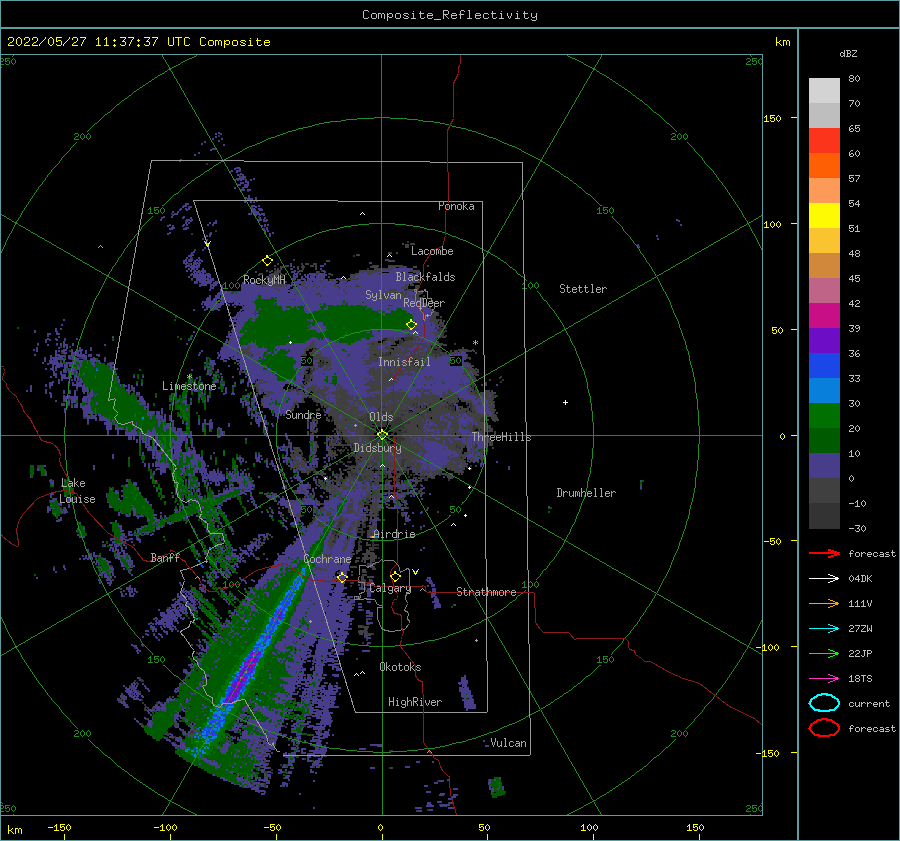
Task: Click the cyan 'current' ellipse legend icon
Action: click(x=824, y=703)
